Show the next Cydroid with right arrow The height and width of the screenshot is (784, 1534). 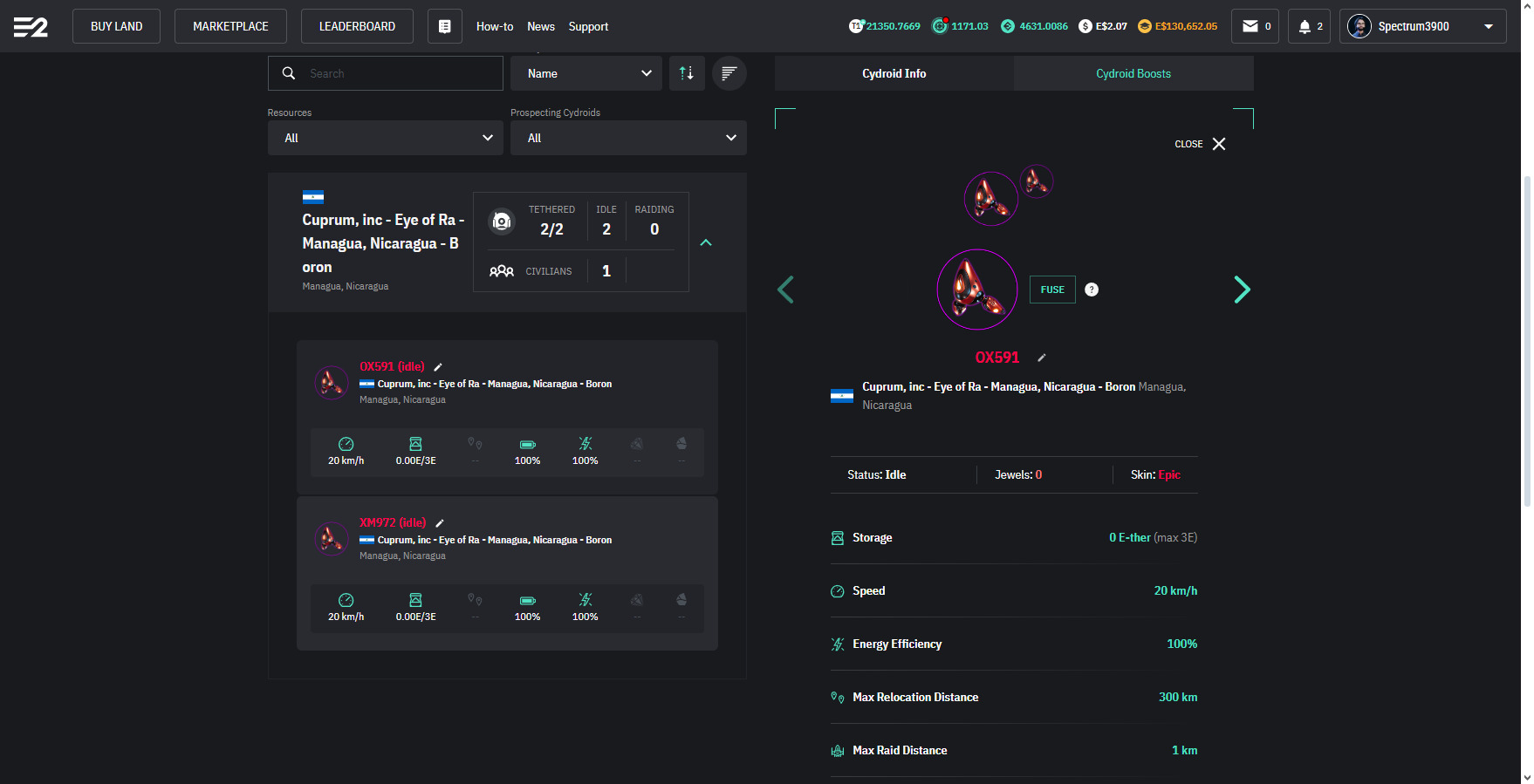(x=1242, y=290)
